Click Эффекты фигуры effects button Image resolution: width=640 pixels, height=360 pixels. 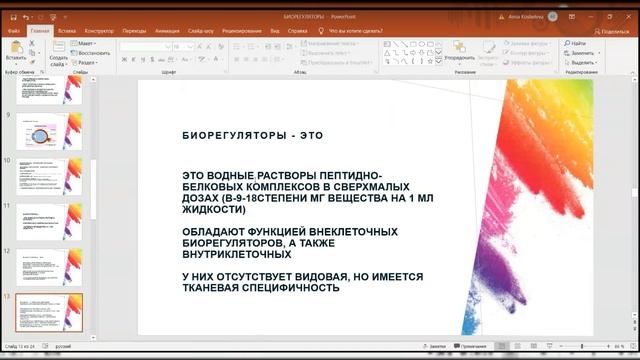[x=527, y=62]
